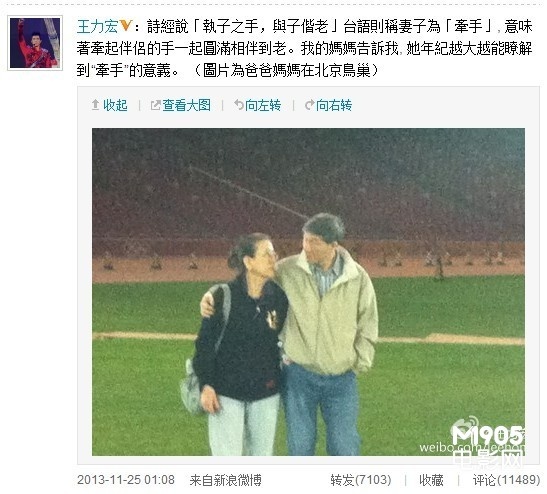Open the 王力宏 username link
Screen dimensions: 547x494
point(97,27)
